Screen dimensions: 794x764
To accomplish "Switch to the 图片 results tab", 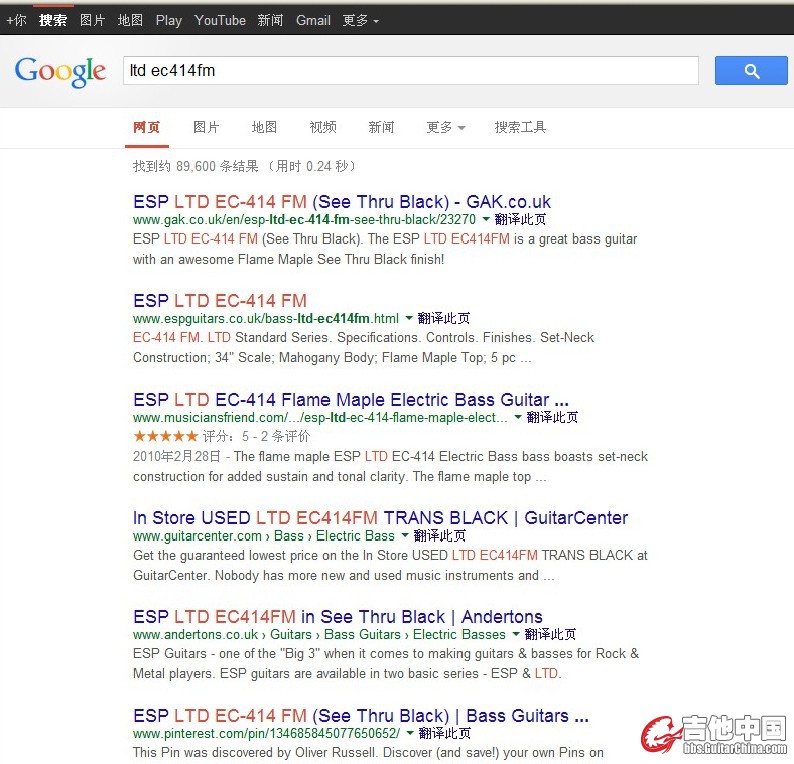I will [206, 127].
